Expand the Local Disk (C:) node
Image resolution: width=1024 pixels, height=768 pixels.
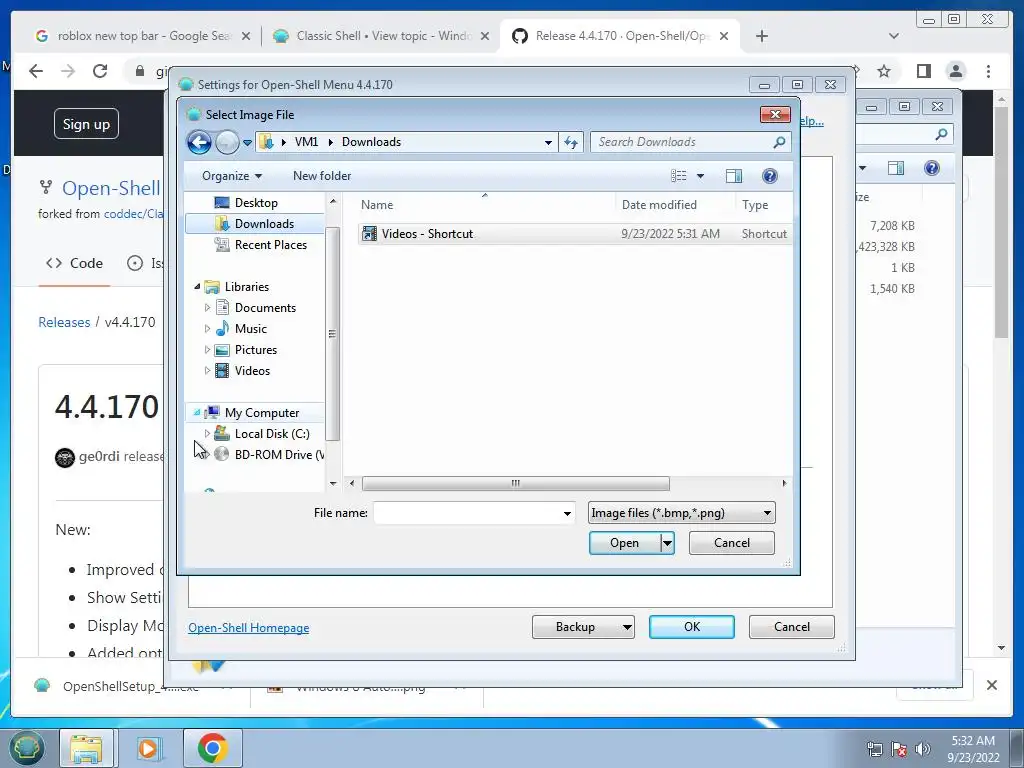pyautogui.click(x=207, y=434)
